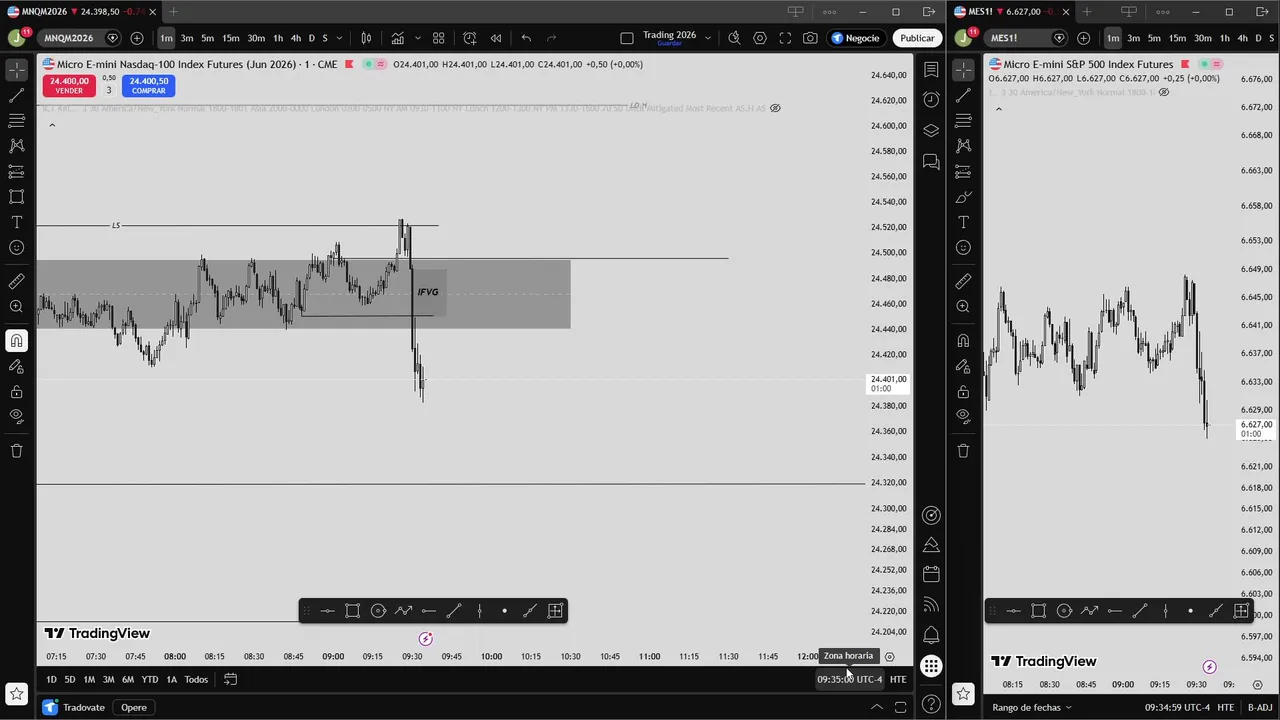
Task: Select 15m timeframe in MES1! window
Action: coord(1177,38)
